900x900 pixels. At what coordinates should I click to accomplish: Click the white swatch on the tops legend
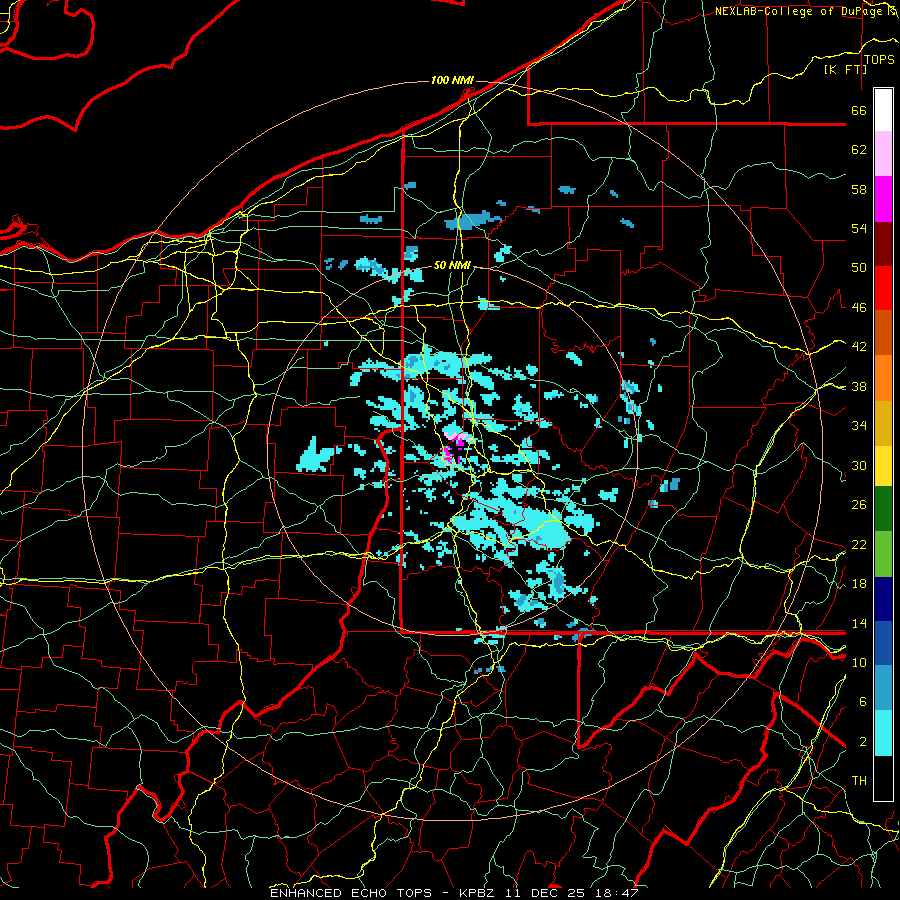click(883, 110)
